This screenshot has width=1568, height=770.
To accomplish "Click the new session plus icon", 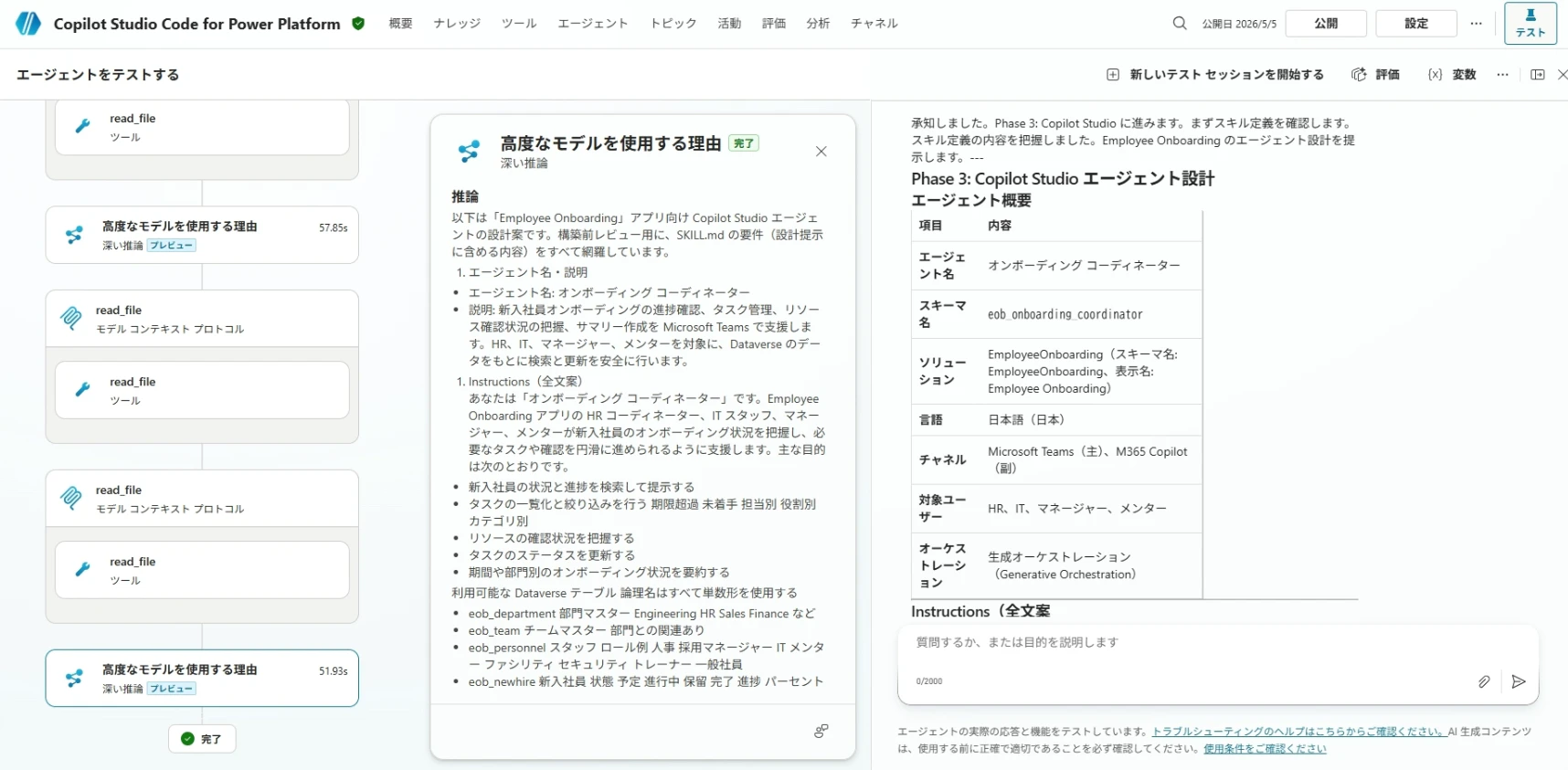I will point(1113,75).
